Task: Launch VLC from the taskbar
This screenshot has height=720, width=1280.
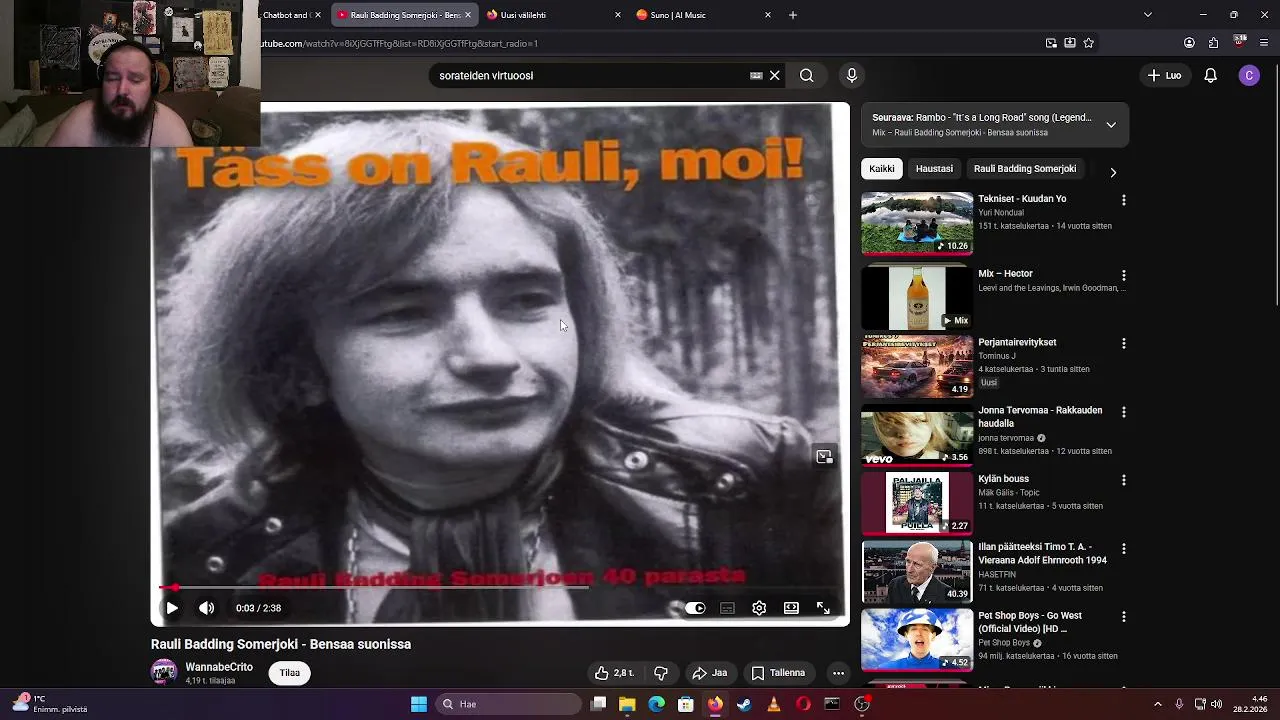Action: (x=773, y=704)
